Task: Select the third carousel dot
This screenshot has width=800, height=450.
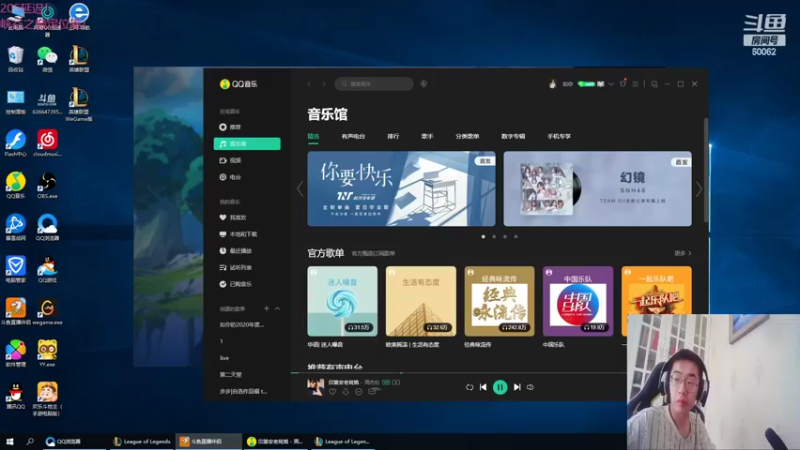Action: (x=505, y=237)
